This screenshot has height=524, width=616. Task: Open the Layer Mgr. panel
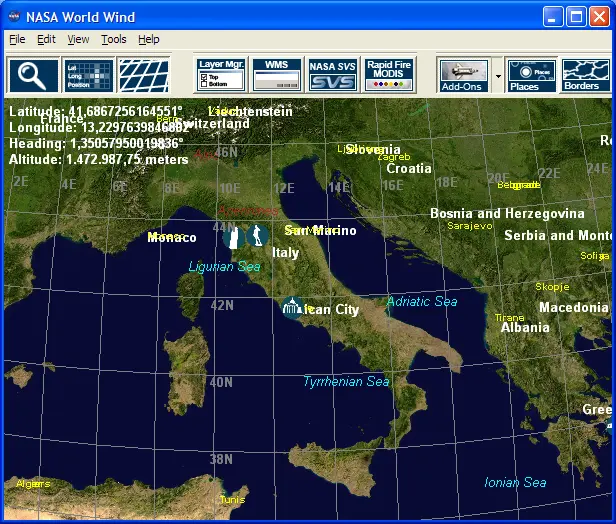tap(222, 75)
